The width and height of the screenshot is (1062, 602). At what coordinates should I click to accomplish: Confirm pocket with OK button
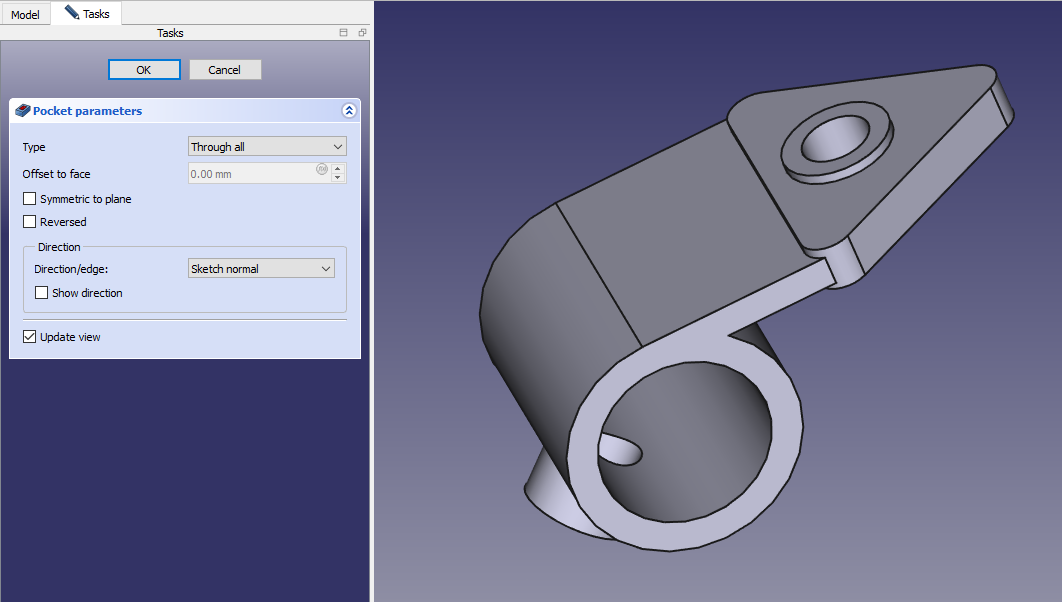click(144, 70)
